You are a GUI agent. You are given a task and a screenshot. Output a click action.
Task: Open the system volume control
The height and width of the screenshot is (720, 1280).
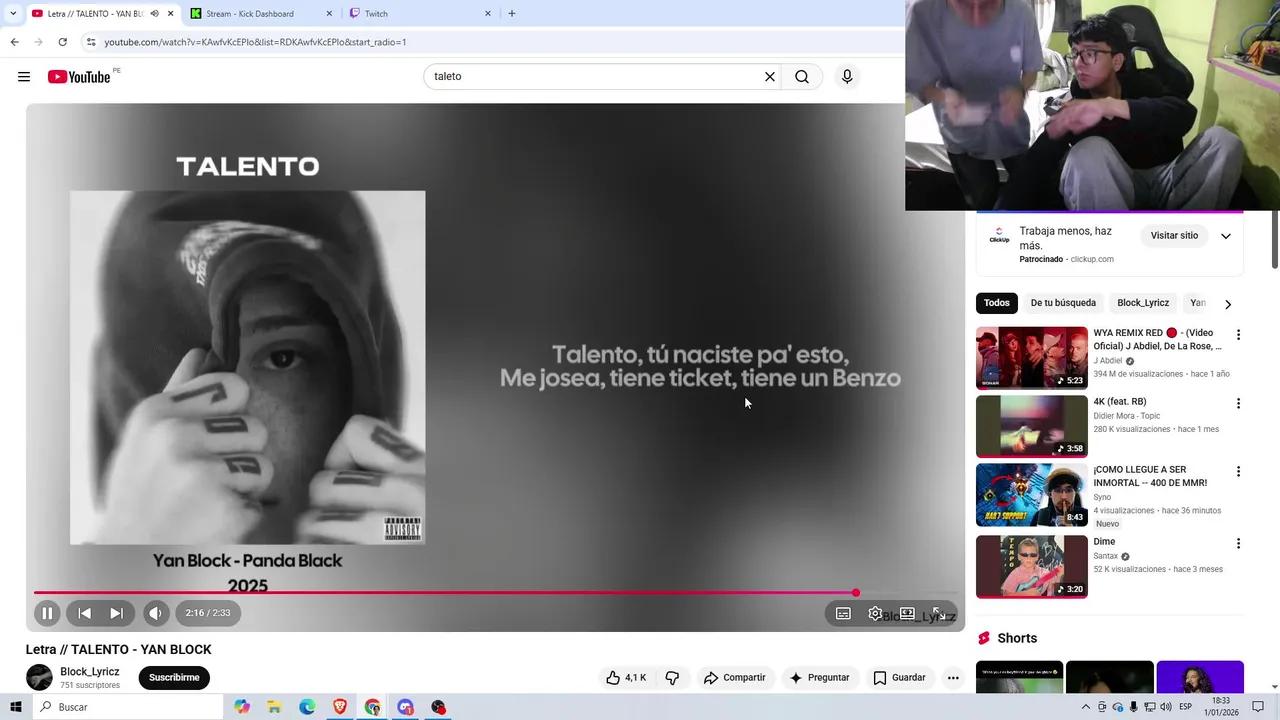[x=1166, y=707]
